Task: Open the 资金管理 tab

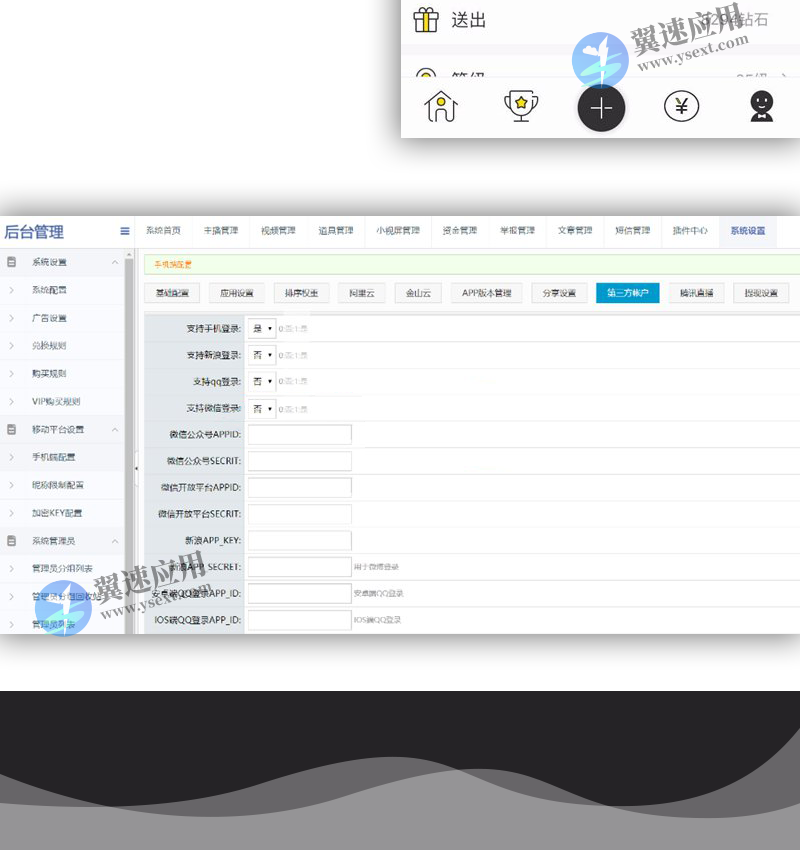Action: pos(459,230)
